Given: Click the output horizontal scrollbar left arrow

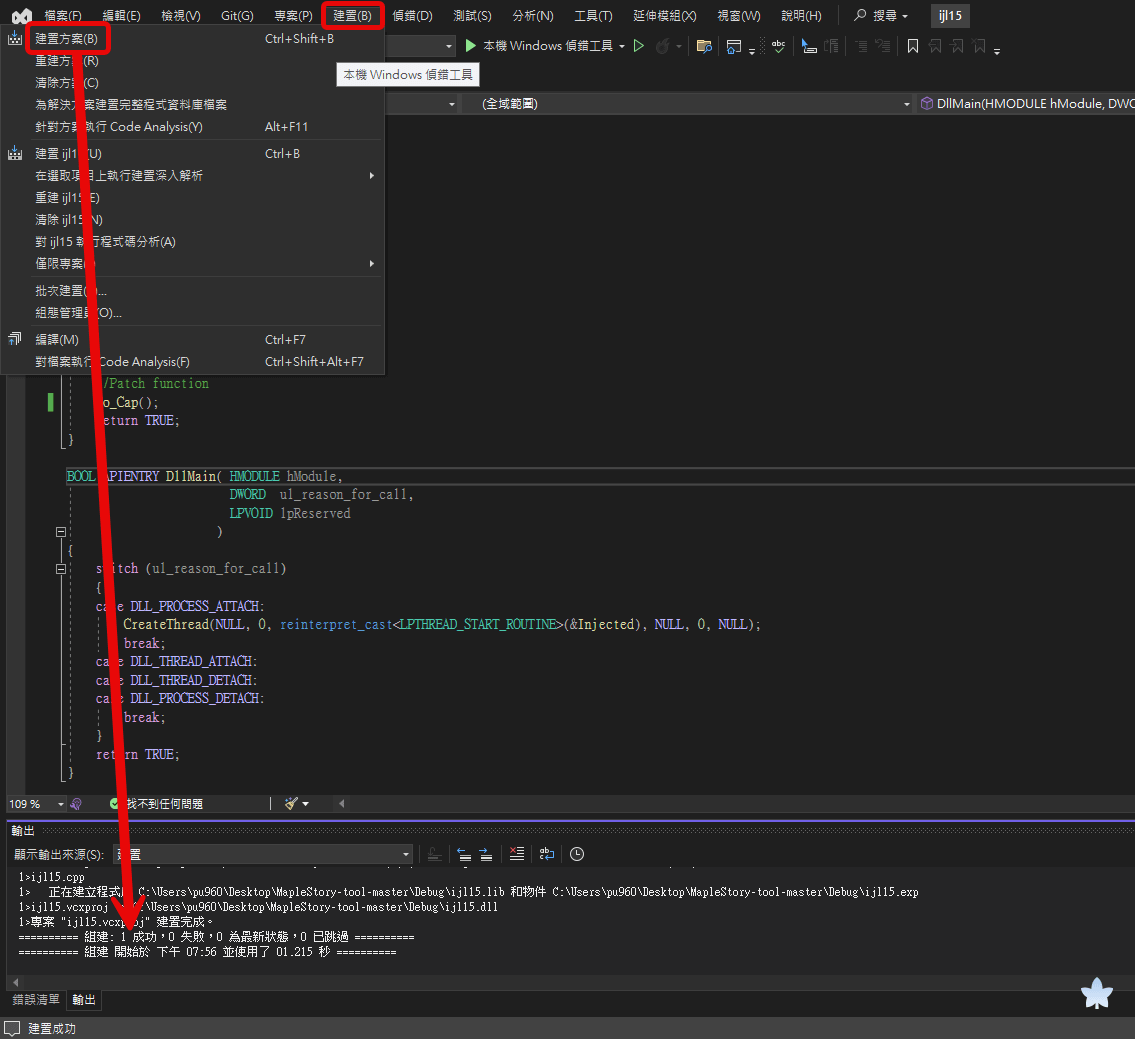Looking at the screenshot, I should coord(16,983).
